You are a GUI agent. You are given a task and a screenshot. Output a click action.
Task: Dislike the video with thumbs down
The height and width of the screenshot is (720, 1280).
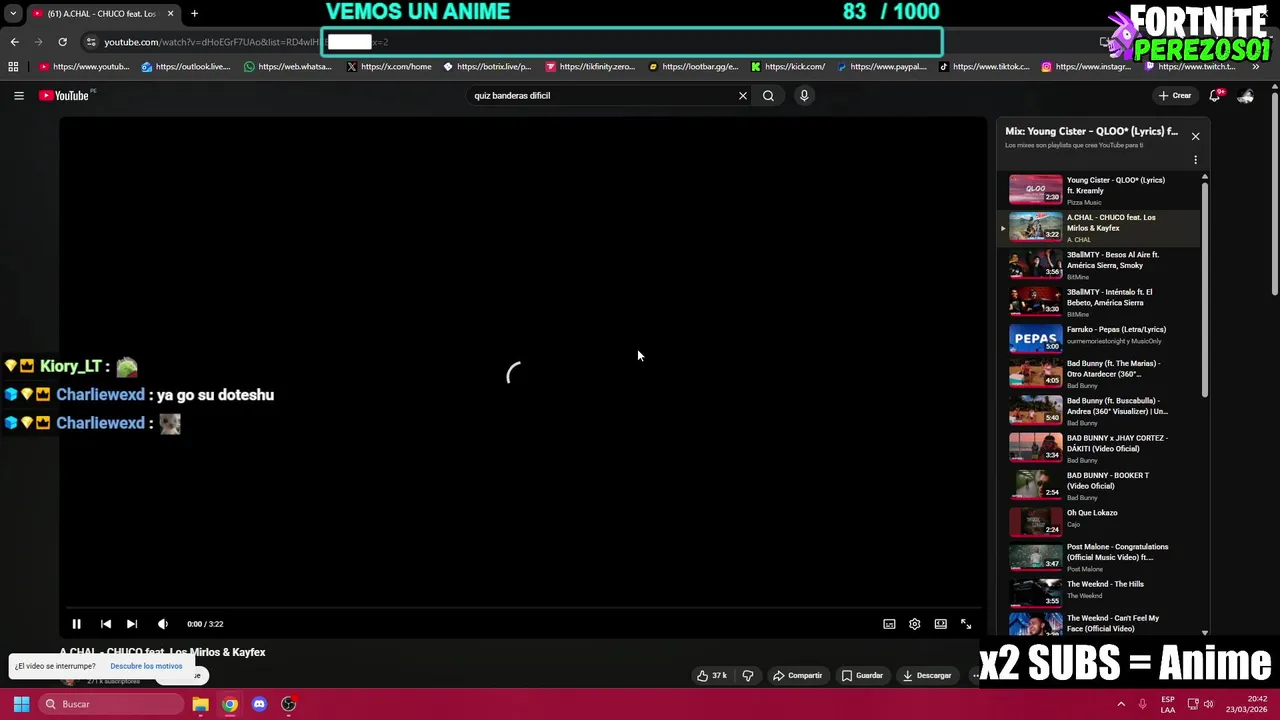tap(748, 676)
